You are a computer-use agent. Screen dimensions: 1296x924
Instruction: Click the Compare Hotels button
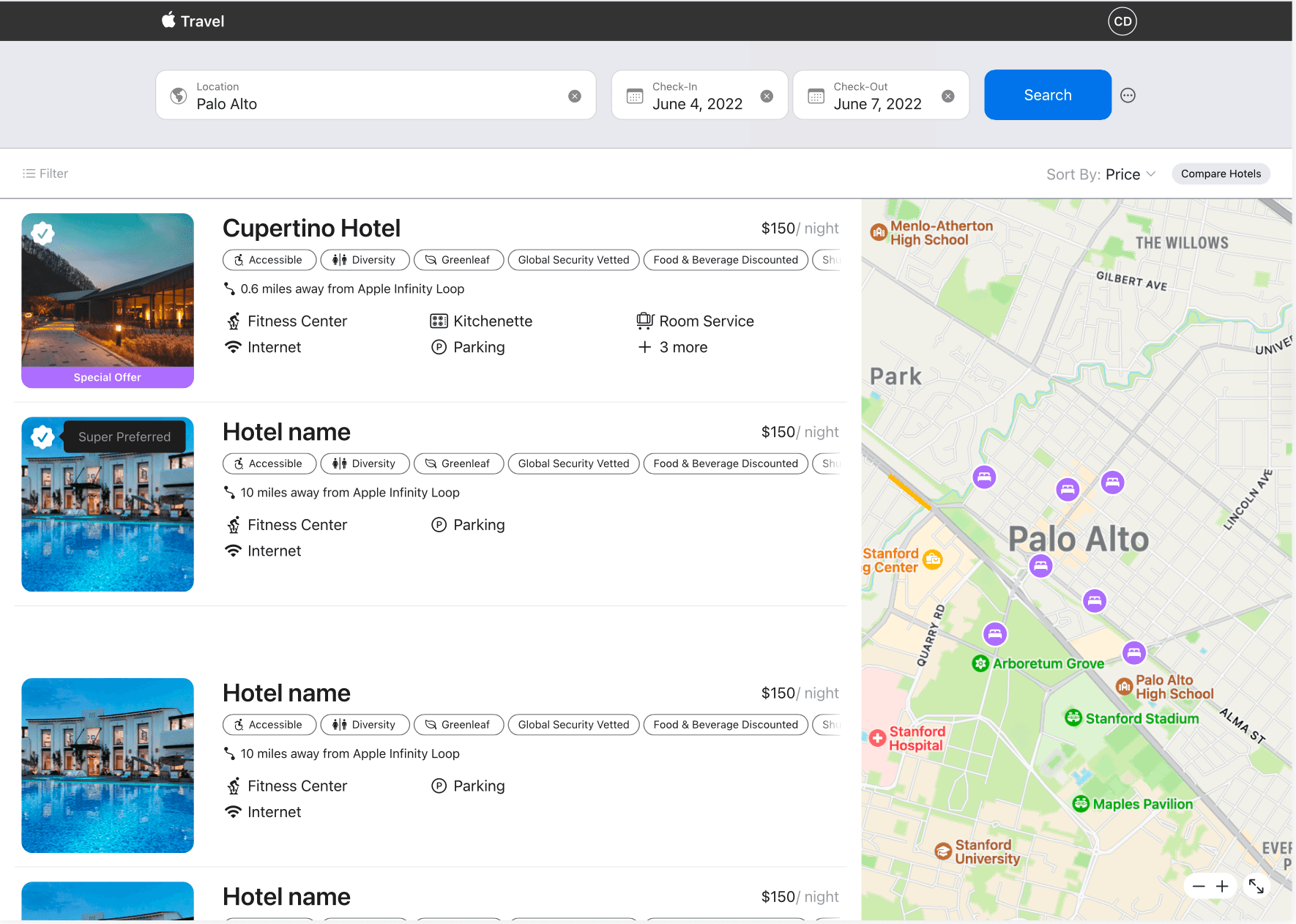1221,174
